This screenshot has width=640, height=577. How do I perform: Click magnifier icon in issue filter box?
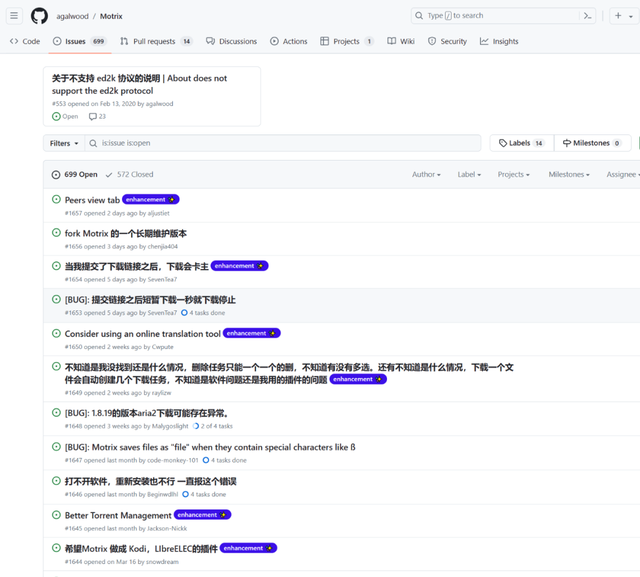coord(93,143)
